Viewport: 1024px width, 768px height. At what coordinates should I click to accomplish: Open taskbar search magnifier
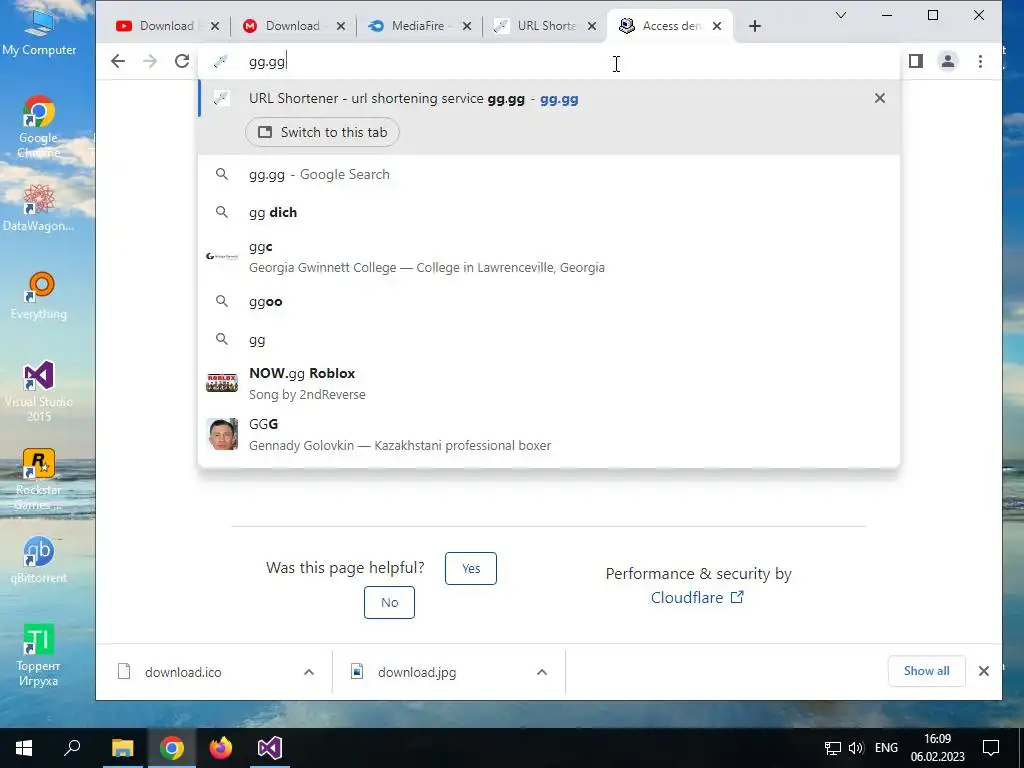tap(72, 748)
